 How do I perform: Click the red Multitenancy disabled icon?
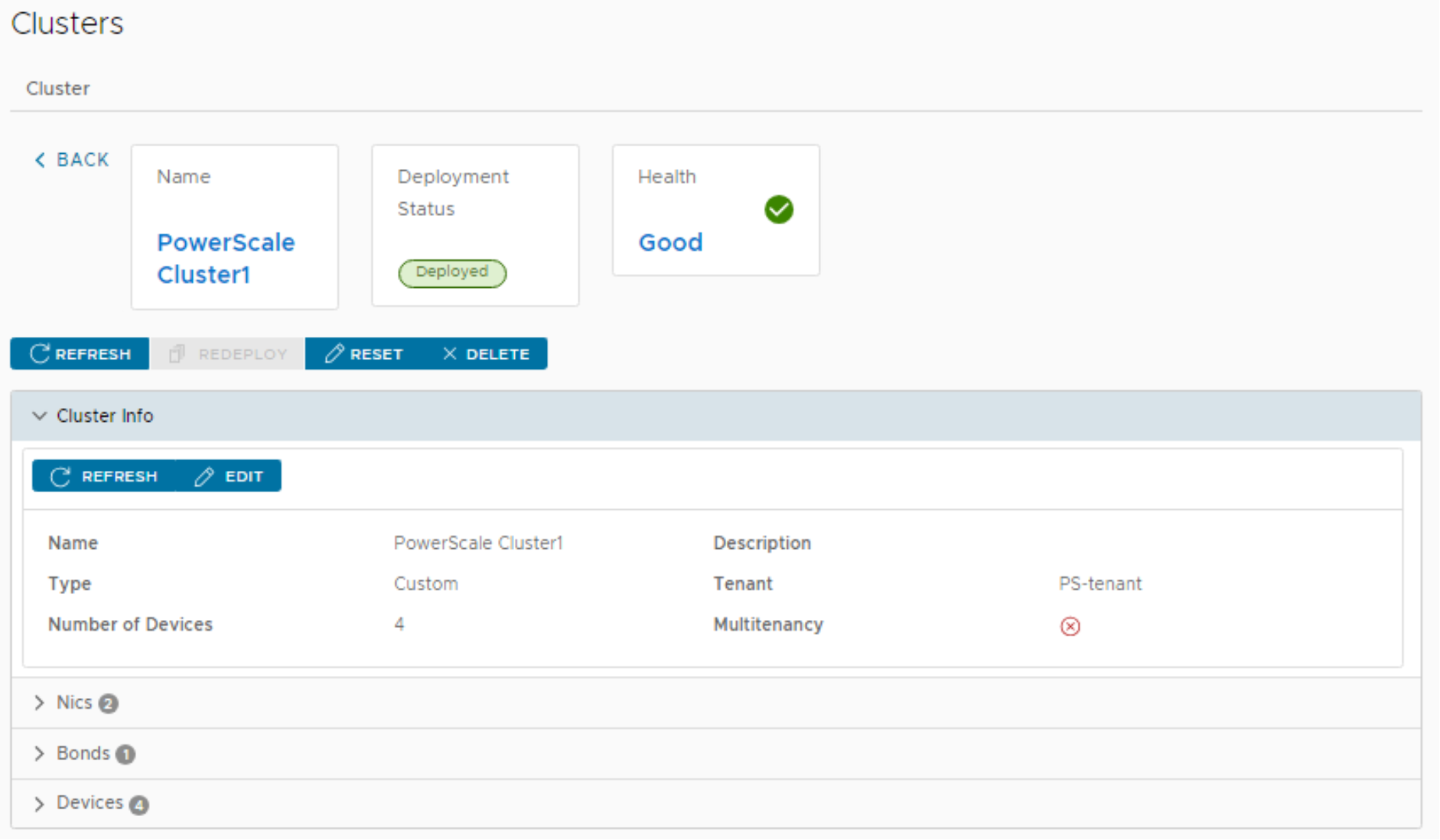coord(1070,626)
